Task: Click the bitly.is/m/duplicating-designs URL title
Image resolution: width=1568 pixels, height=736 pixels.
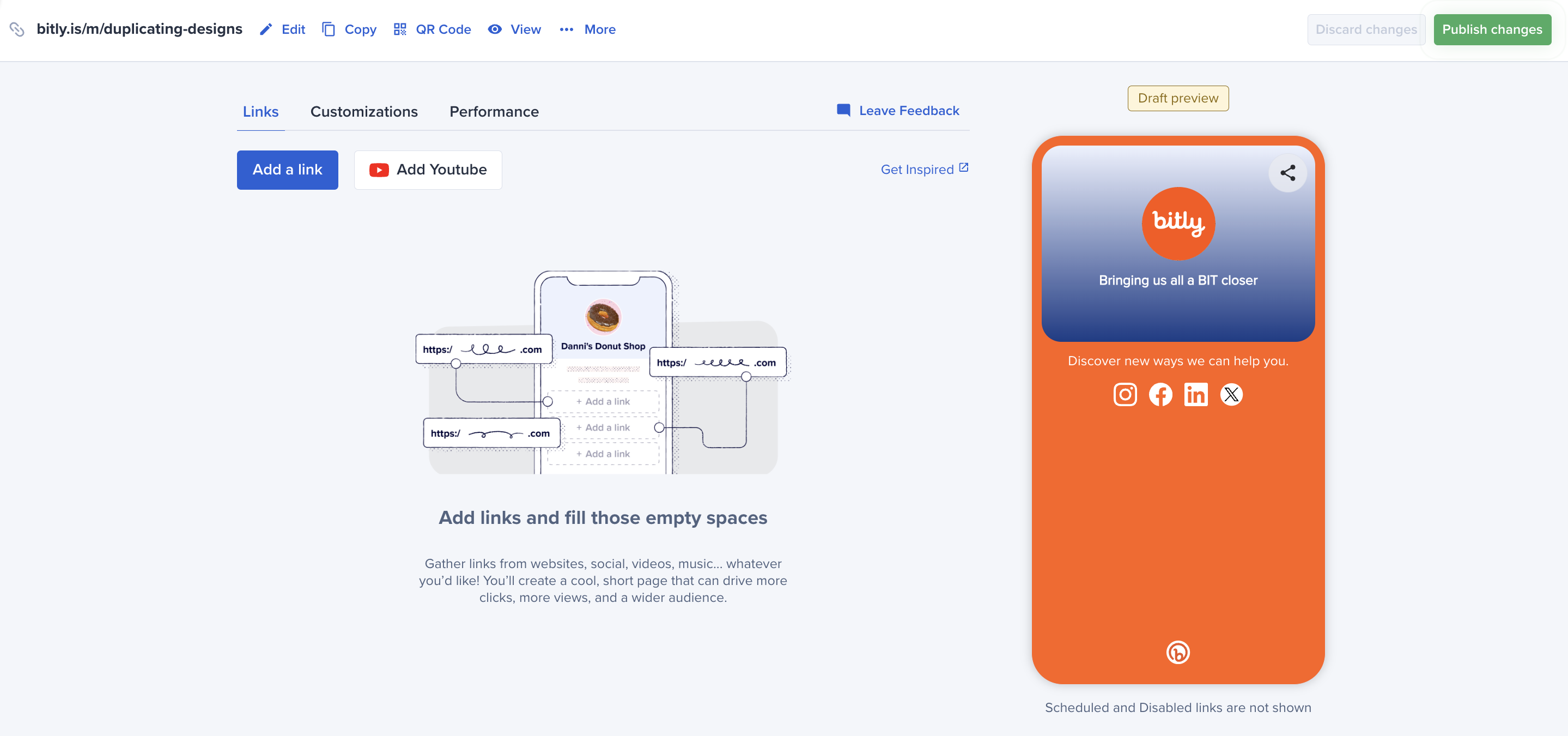Action: [x=139, y=29]
